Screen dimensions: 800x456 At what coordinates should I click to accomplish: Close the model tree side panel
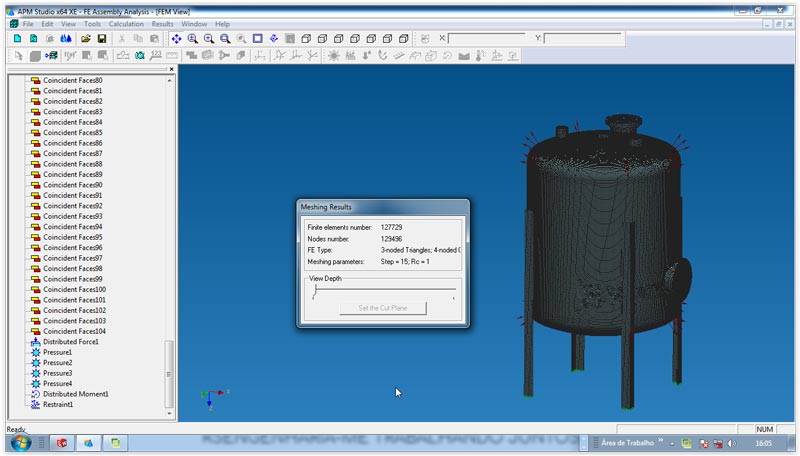170,69
